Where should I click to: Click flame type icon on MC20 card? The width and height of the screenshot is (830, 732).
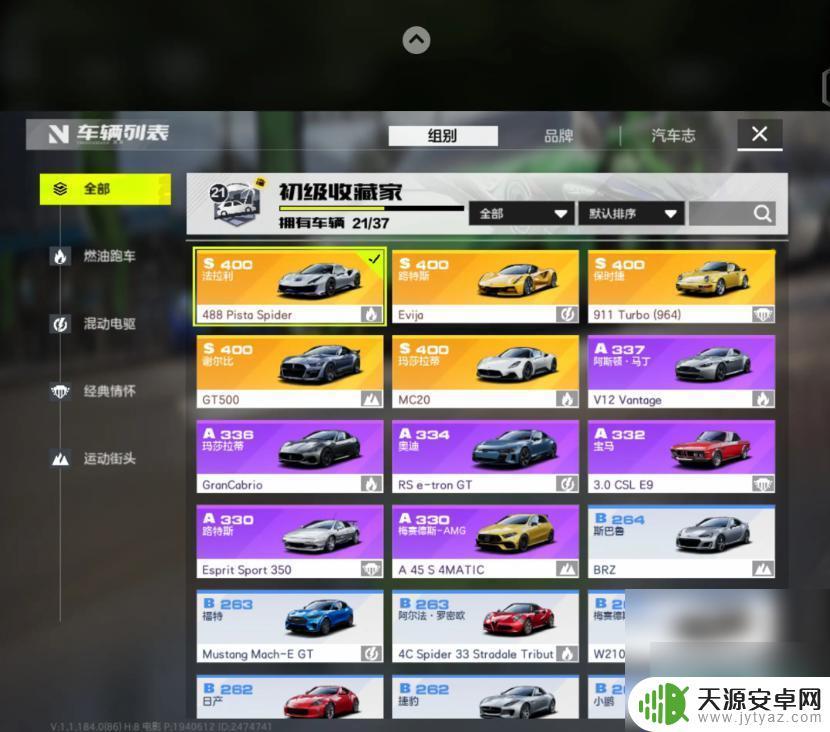point(567,399)
